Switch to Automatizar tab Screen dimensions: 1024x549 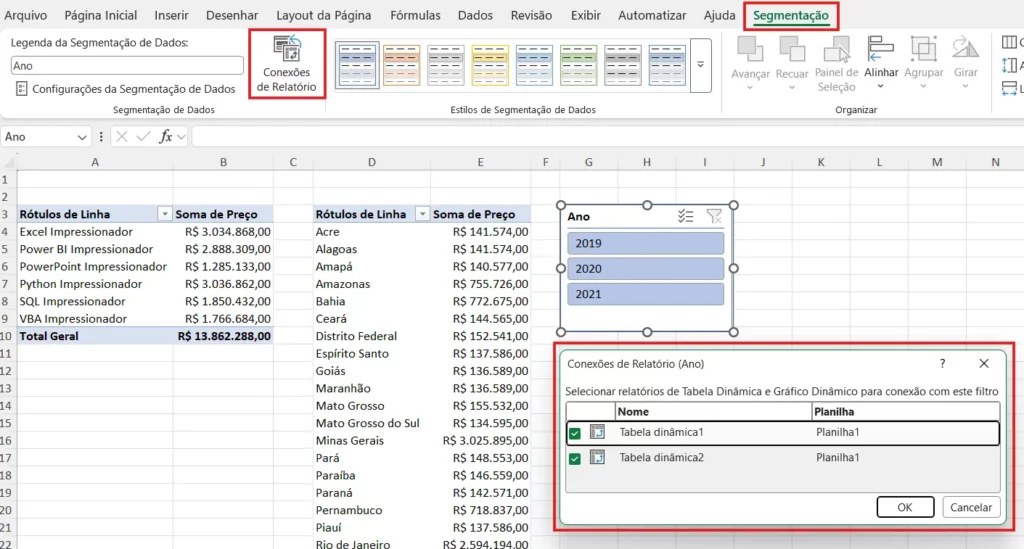click(652, 15)
